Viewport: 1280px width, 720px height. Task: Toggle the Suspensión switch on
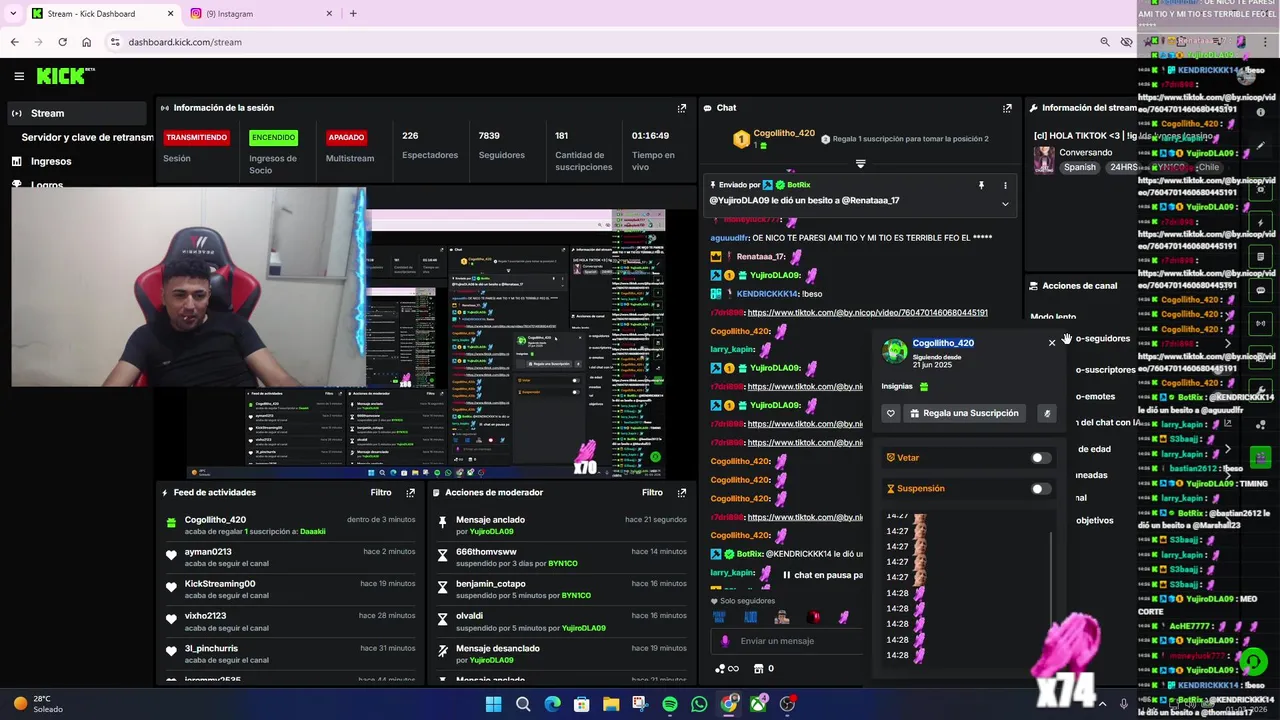coord(1040,489)
